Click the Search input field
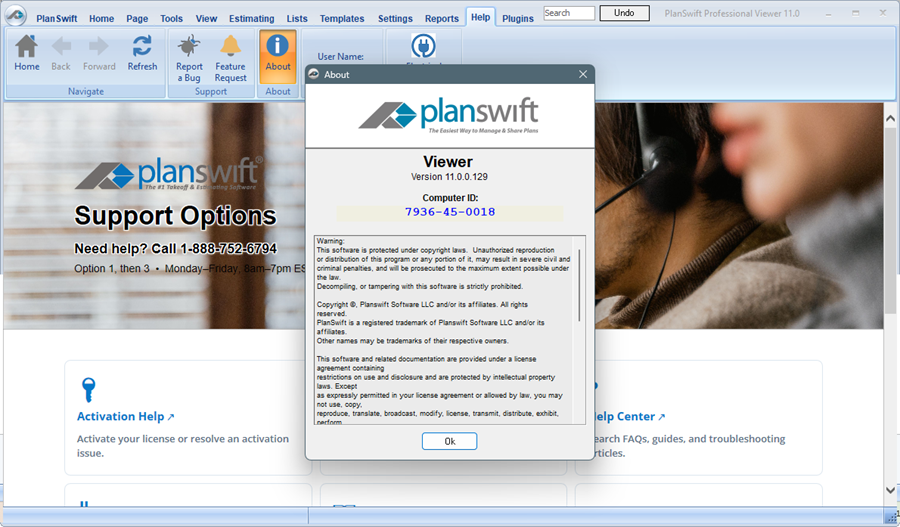 [x=569, y=13]
